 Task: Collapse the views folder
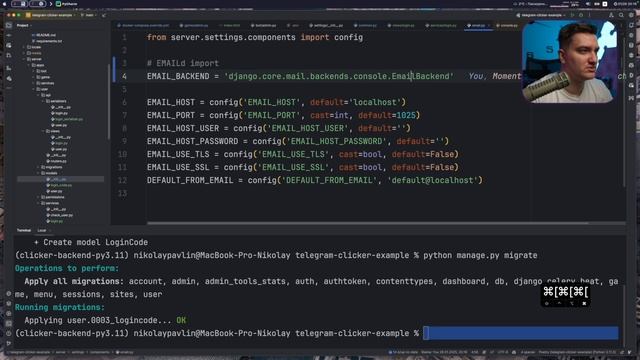point(43,131)
